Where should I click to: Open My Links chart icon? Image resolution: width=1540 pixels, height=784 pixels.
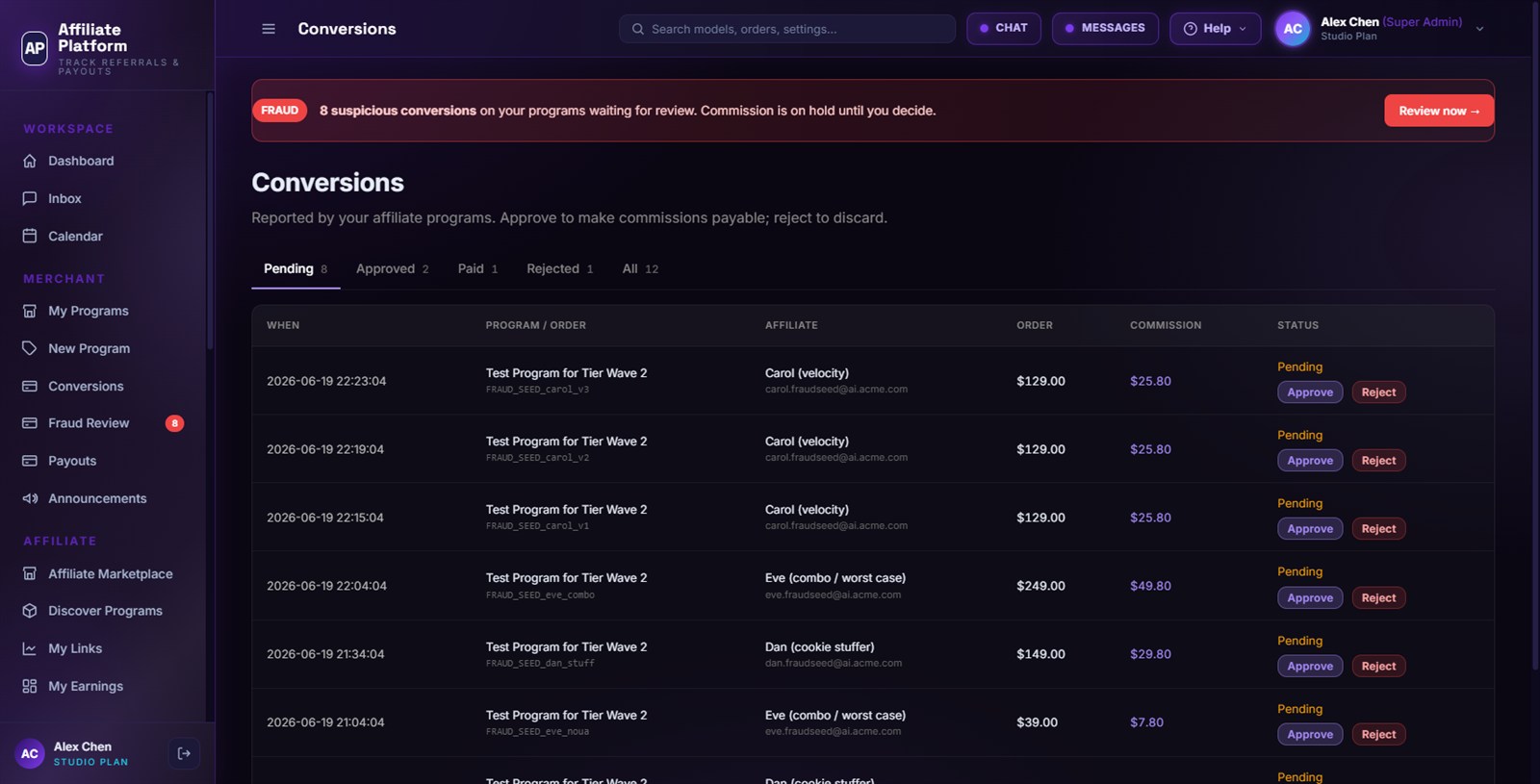(x=30, y=648)
